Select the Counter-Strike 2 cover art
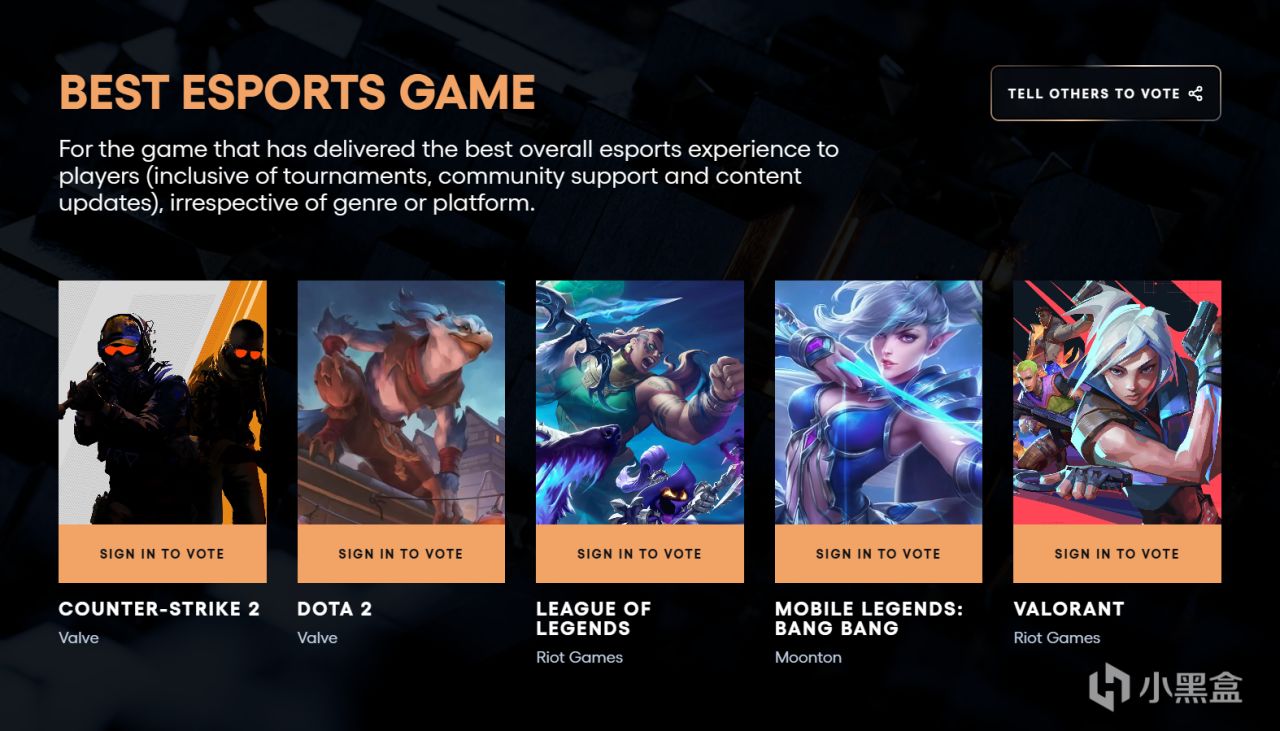 coord(162,402)
